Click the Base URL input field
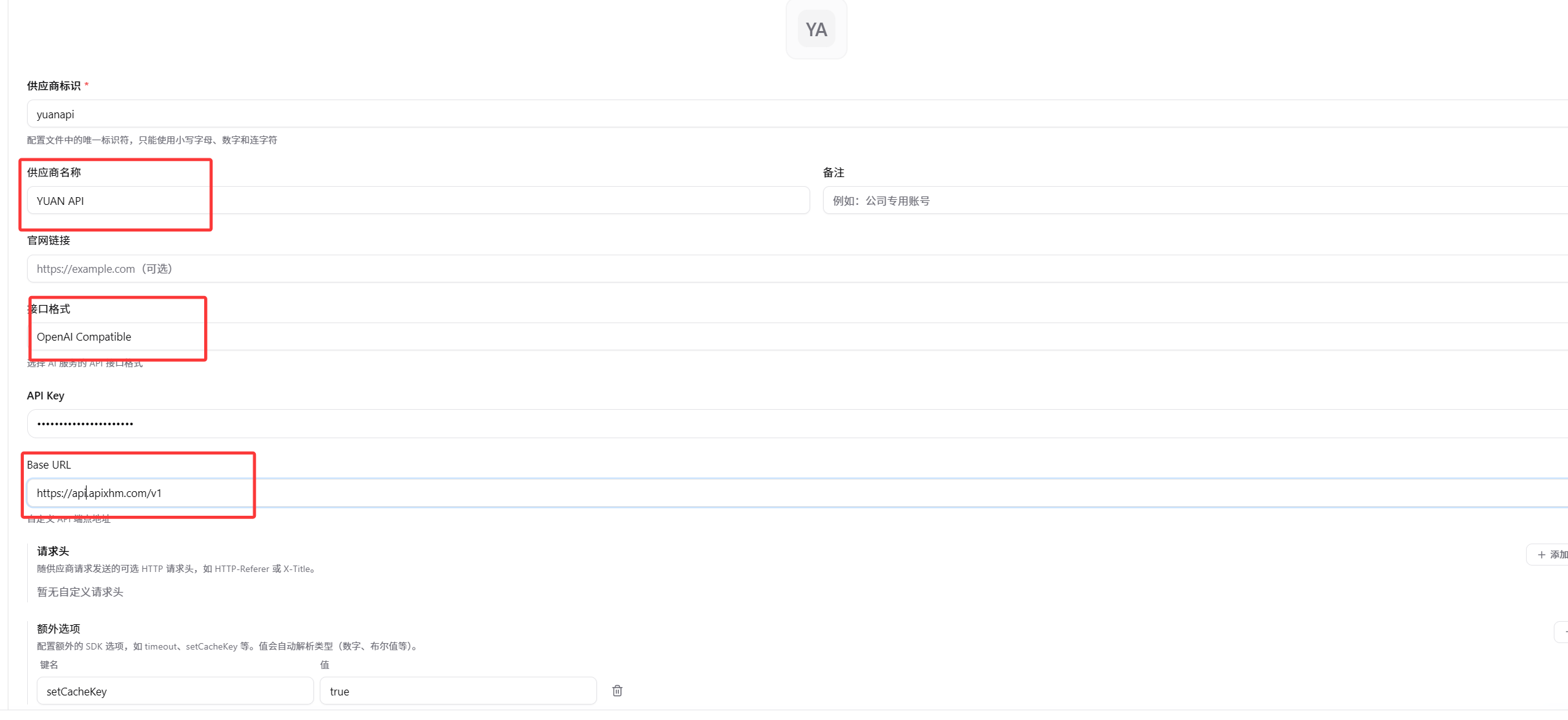 point(797,493)
